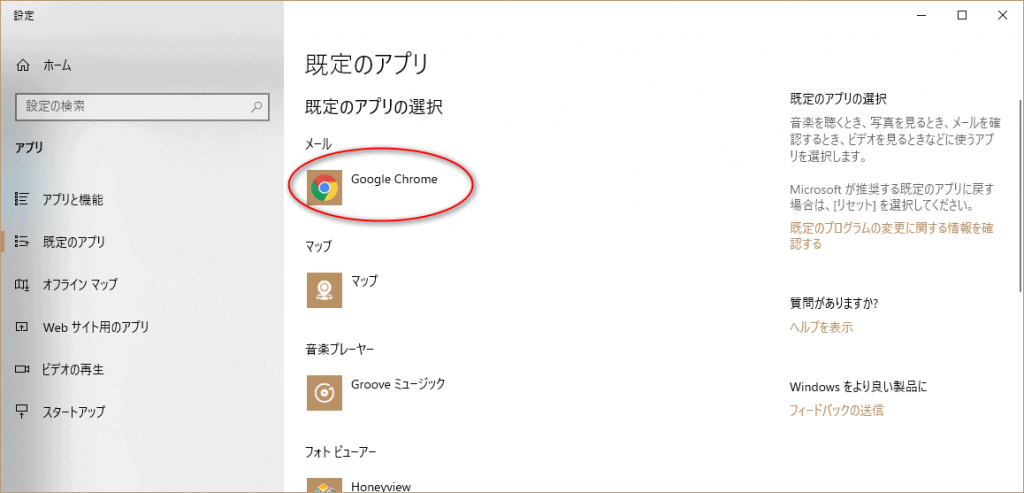Open Web サイト用のアプリ section

pyautogui.click(x=95, y=327)
